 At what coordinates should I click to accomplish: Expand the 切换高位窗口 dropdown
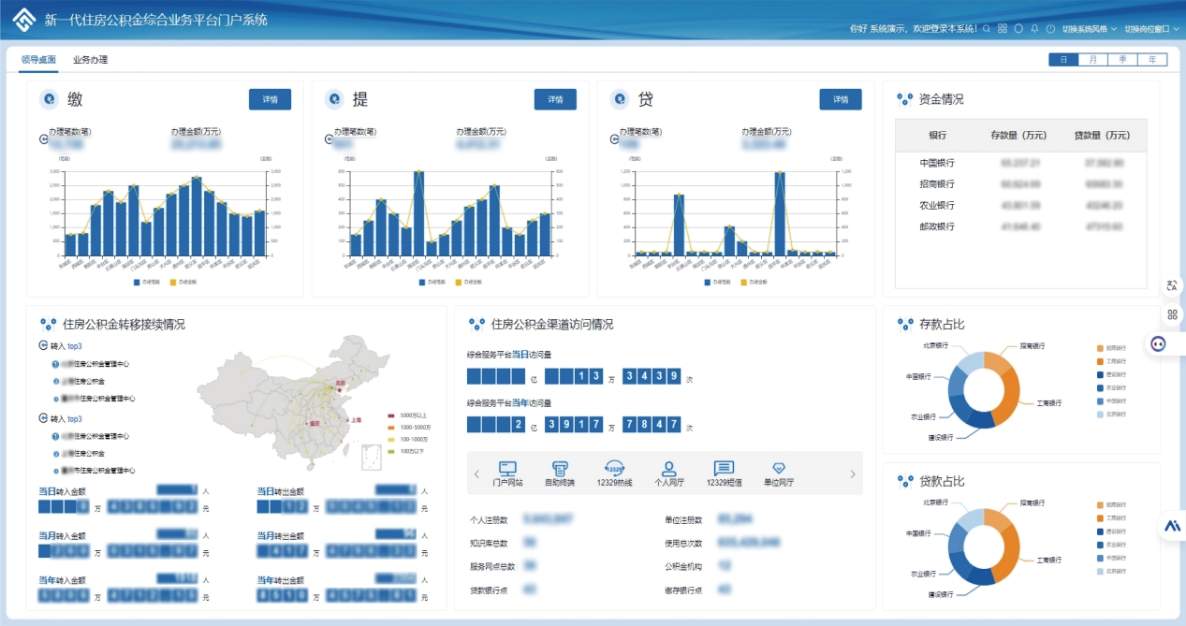(1149, 29)
